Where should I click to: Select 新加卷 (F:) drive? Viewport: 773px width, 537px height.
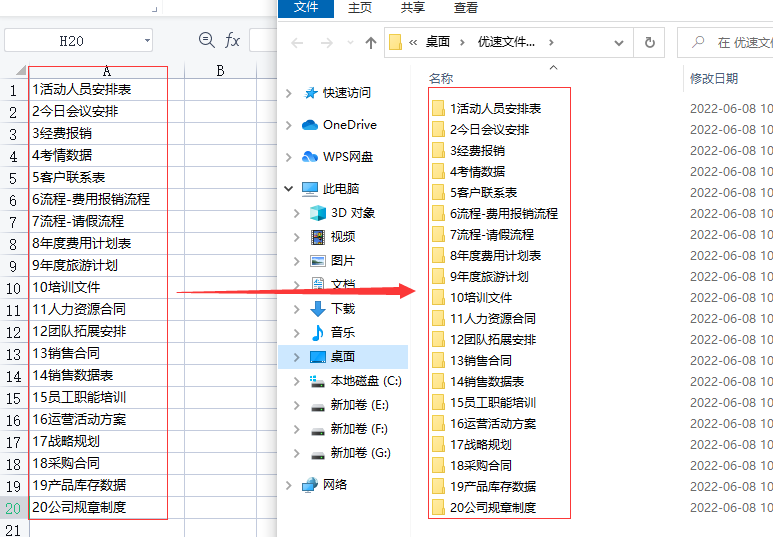[x=359, y=429]
